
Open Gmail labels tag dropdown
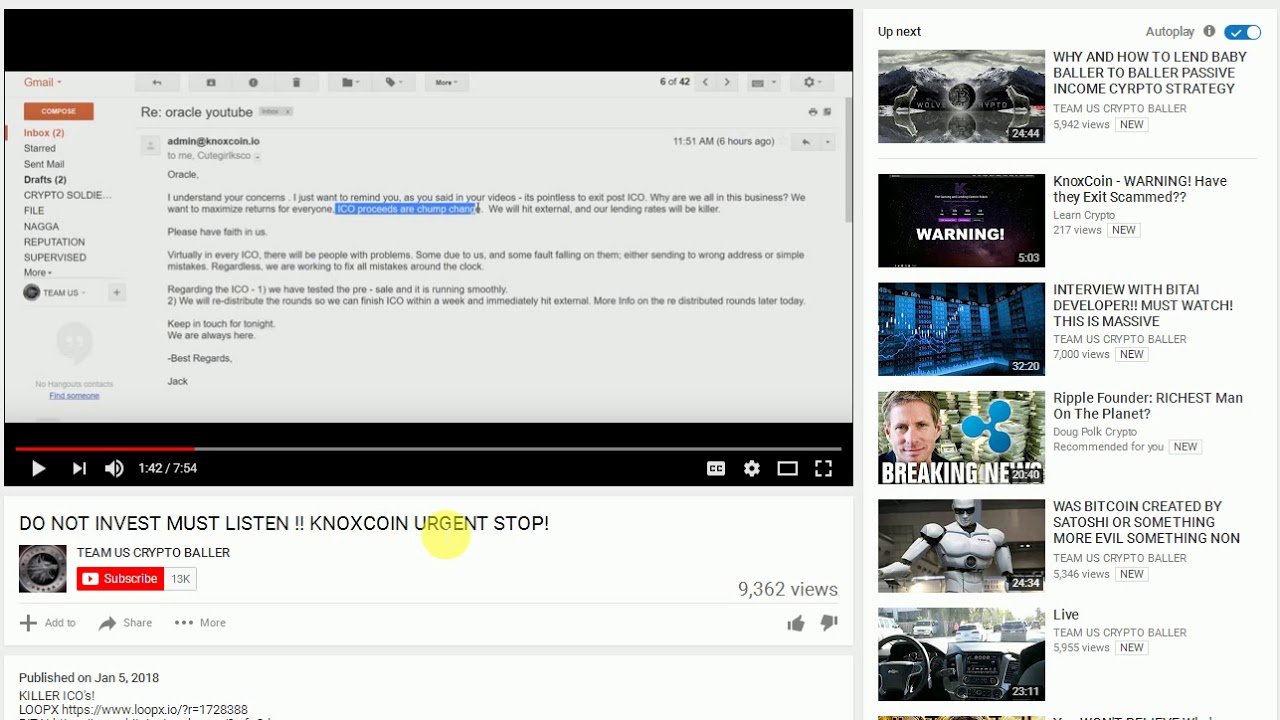(394, 82)
